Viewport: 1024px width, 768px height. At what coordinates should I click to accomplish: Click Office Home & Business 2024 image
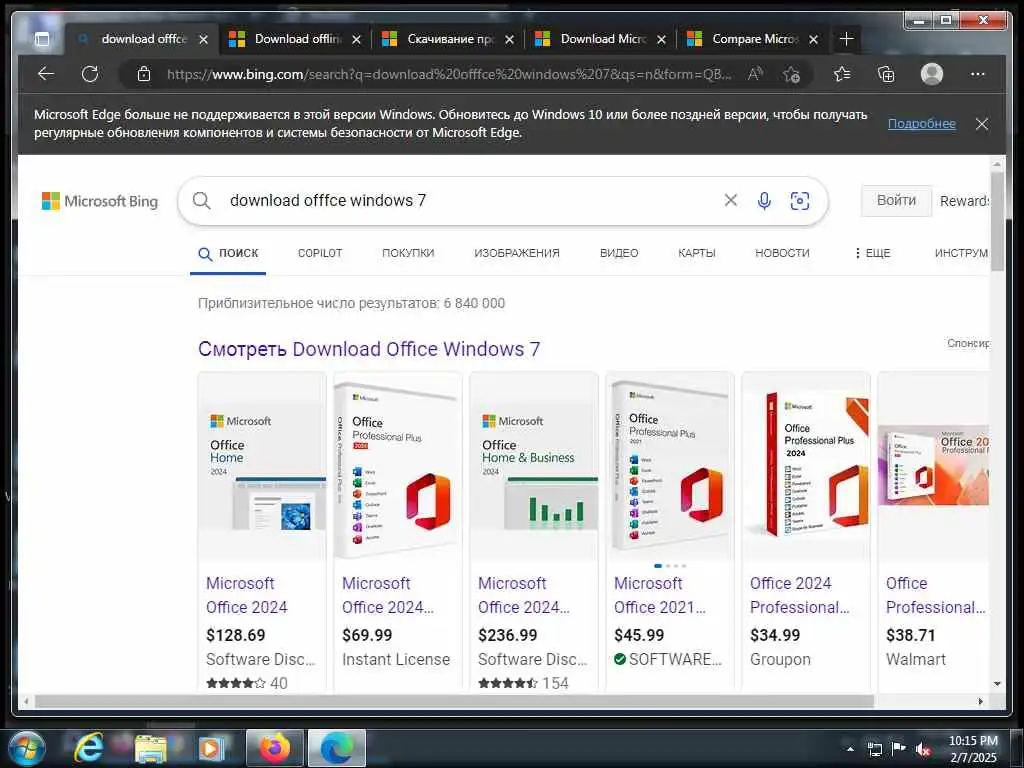534,466
